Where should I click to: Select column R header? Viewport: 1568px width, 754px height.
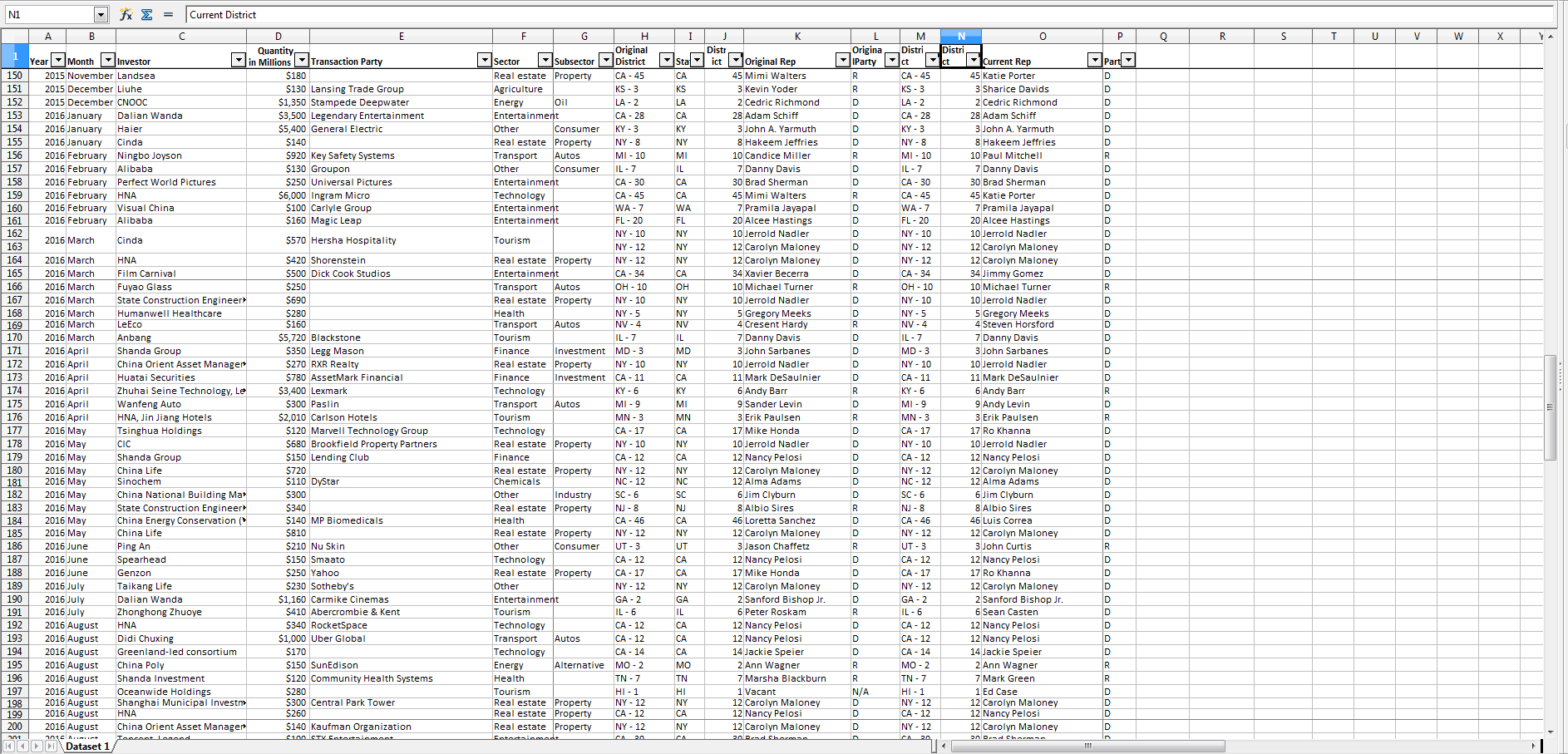click(1222, 36)
